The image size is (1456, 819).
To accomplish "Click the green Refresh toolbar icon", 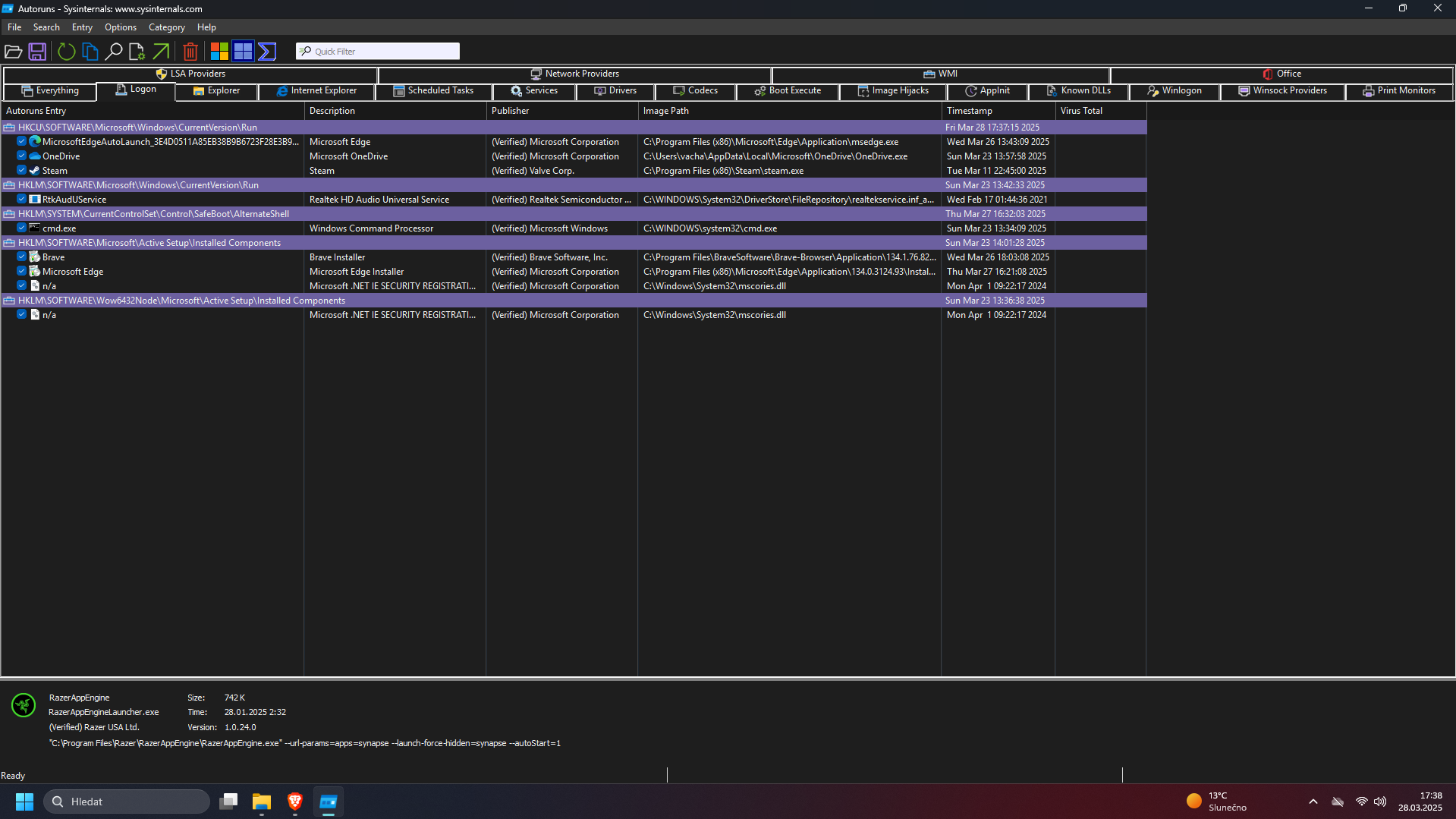I will [67, 52].
